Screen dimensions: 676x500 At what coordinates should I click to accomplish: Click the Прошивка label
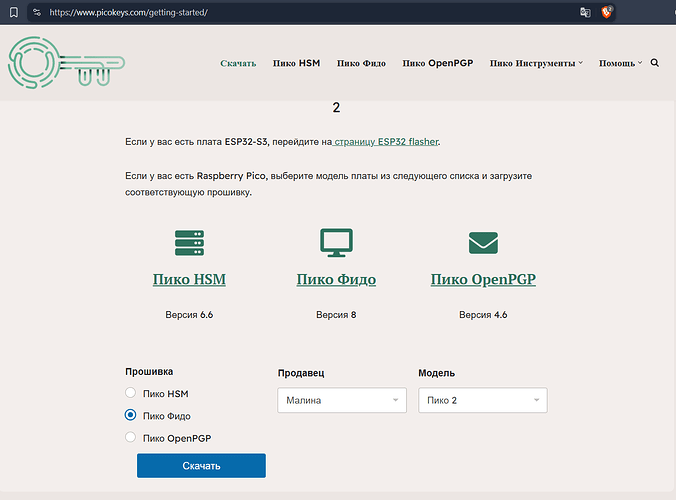tap(149, 372)
